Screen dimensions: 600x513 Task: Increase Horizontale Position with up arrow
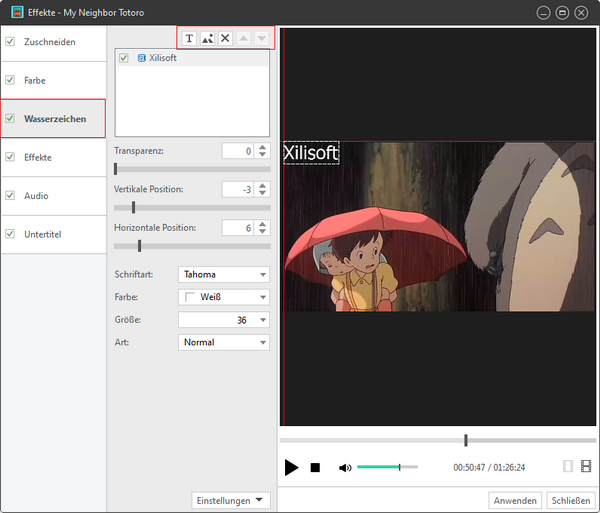(x=262, y=224)
